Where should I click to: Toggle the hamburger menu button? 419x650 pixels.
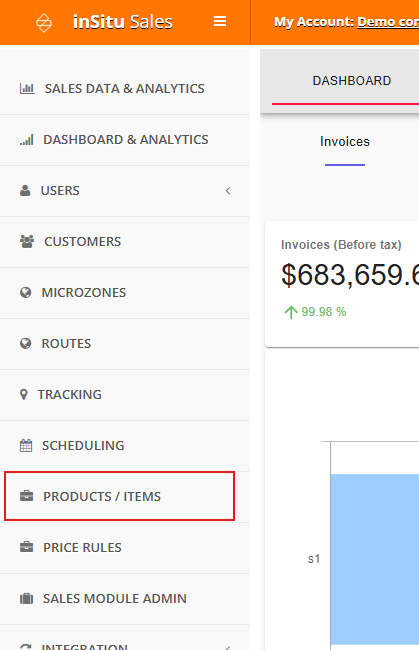pos(220,21)
